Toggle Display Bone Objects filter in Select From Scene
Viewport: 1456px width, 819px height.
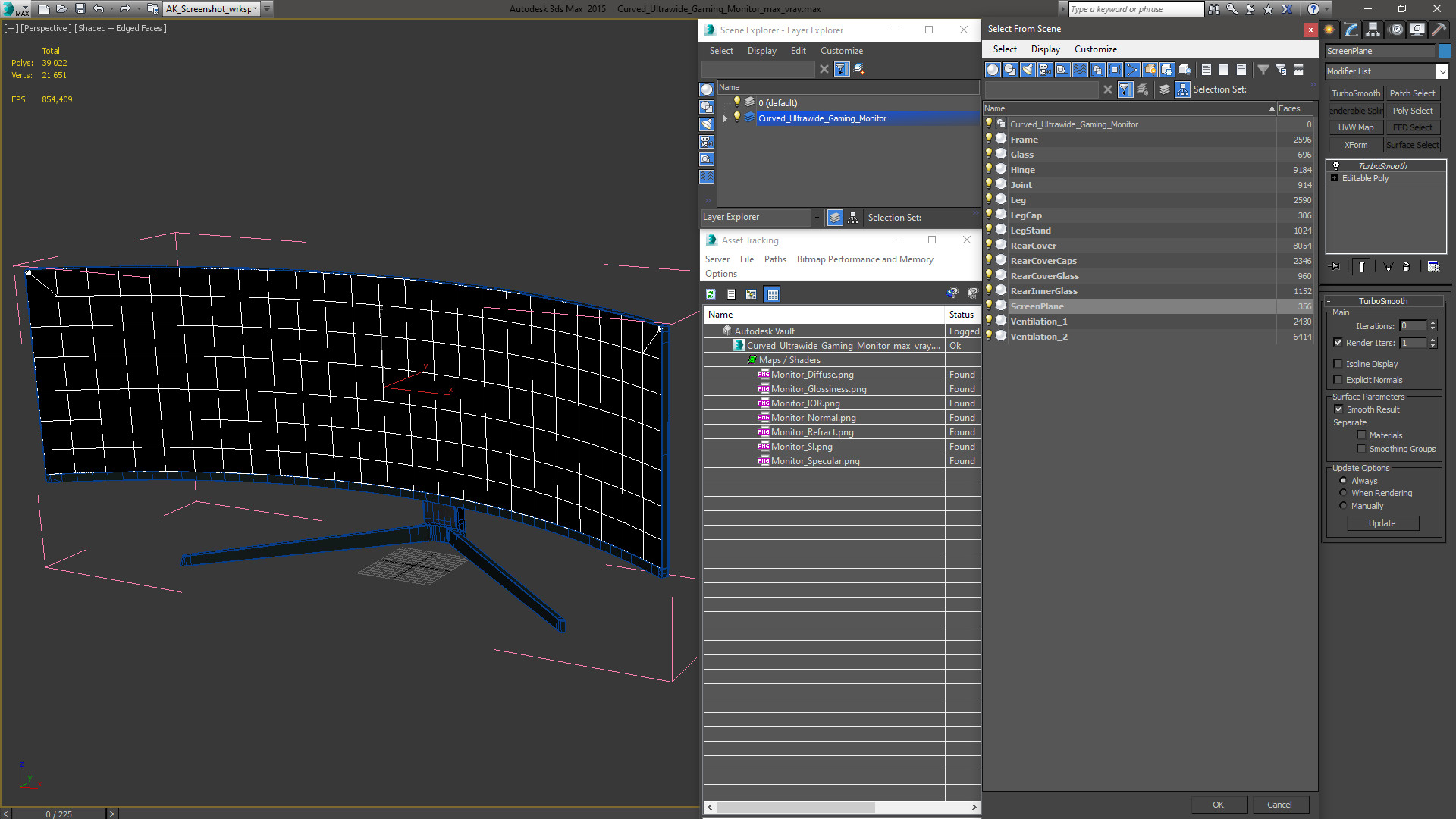pos(1132,70)
